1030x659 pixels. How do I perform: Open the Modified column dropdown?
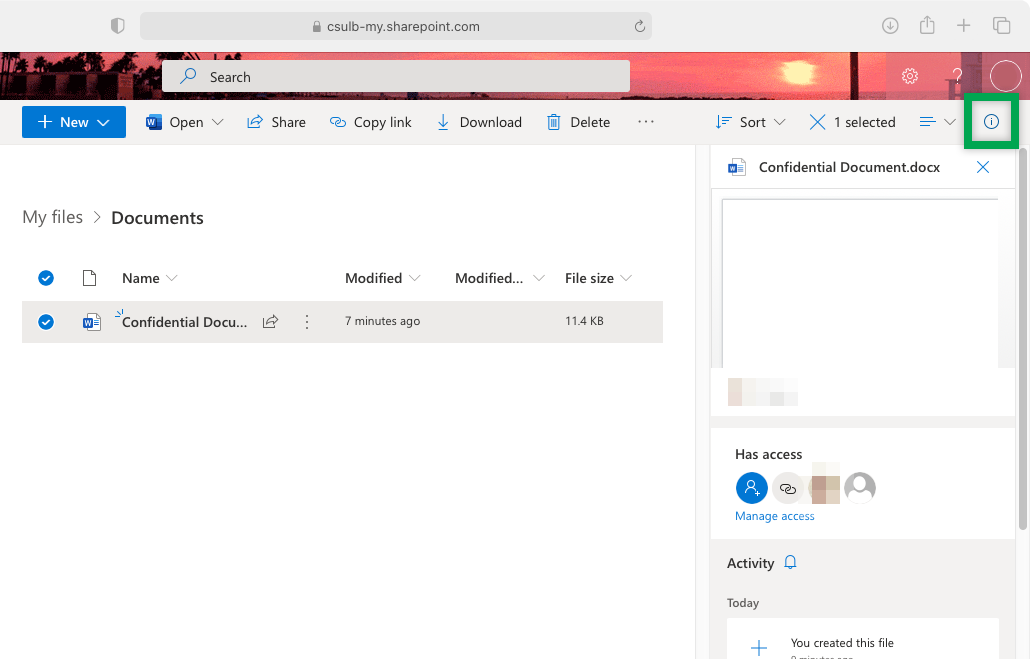coord(414,278)
